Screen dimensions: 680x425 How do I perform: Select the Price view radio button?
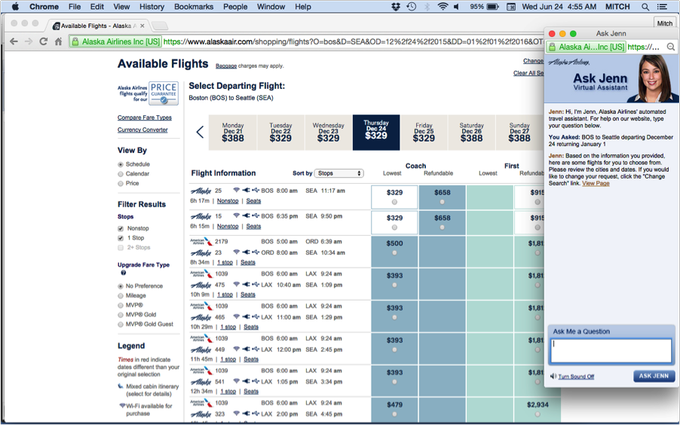pyautogui.click(x=121, y=183)
